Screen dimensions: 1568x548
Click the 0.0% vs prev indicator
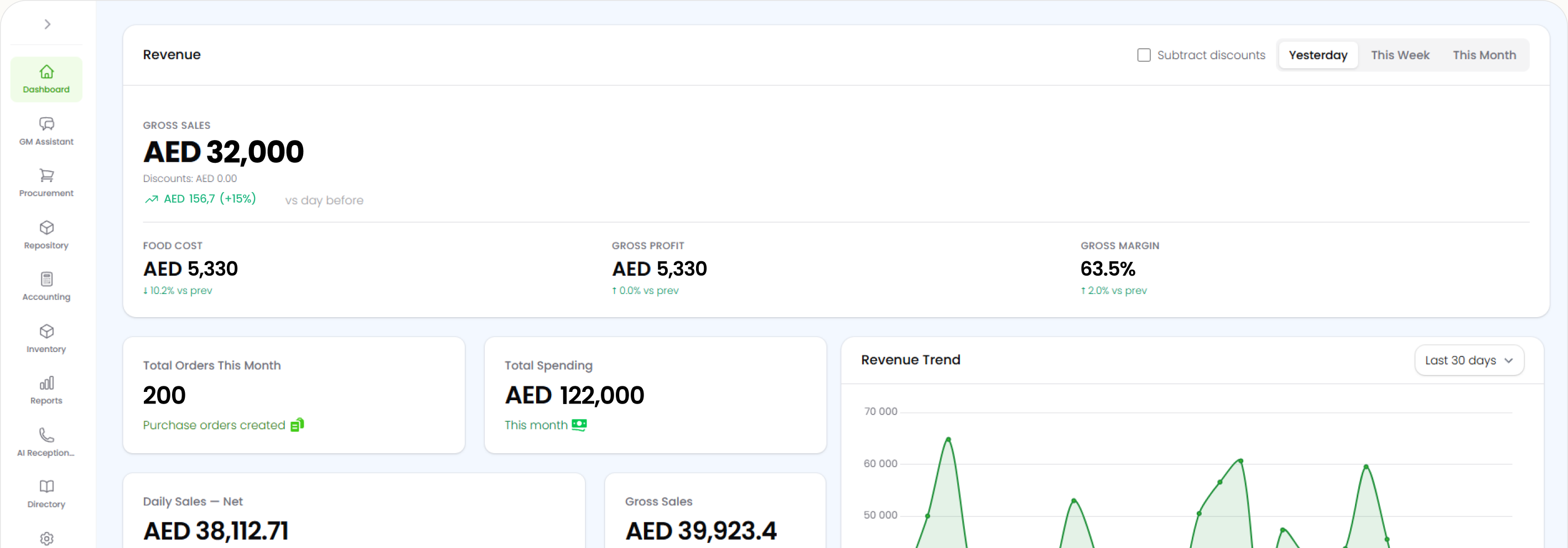click(x=645, y=291)
